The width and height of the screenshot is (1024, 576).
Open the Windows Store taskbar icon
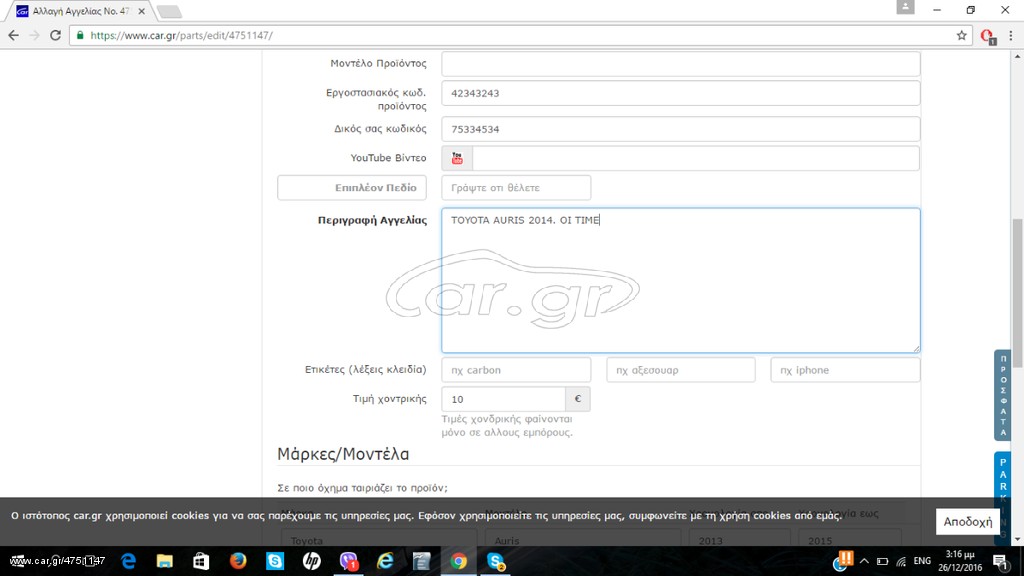[x=201, y=561]
